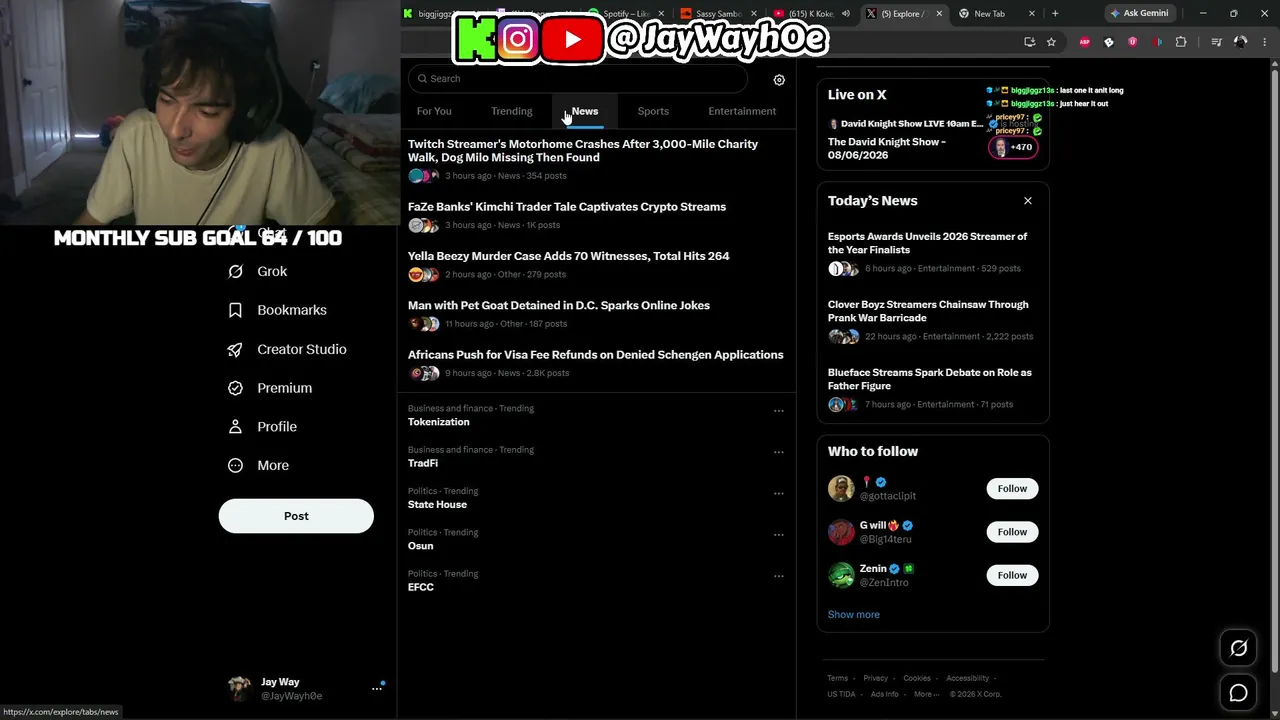Open account menu dots beside Jay Way
The height and width of the screenshot is (720, 1280).
coord(377,688)
